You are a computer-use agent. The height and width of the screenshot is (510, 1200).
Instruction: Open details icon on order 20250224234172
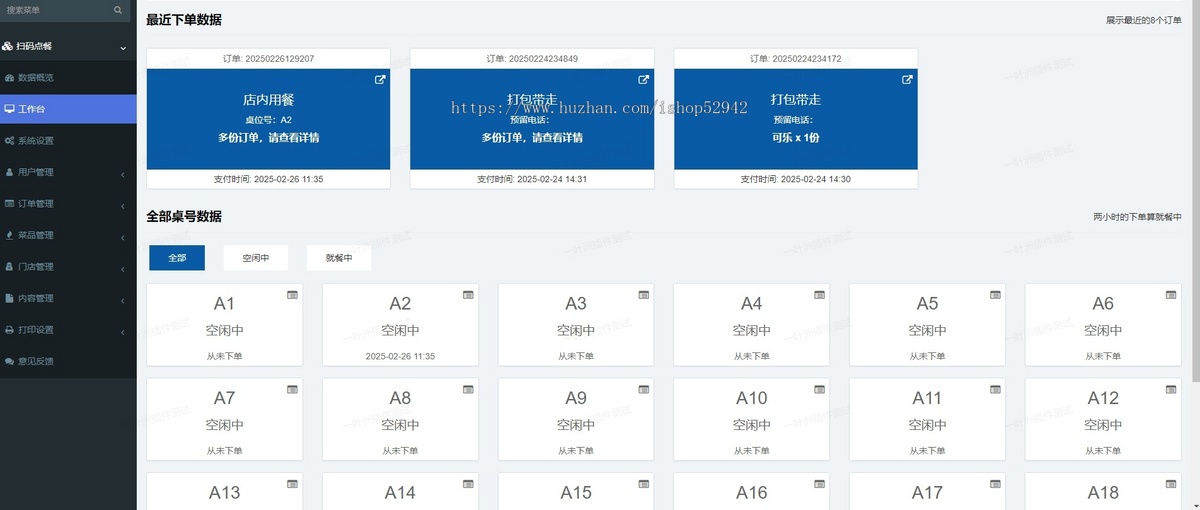pyautogui.click(x=908, y=80)
